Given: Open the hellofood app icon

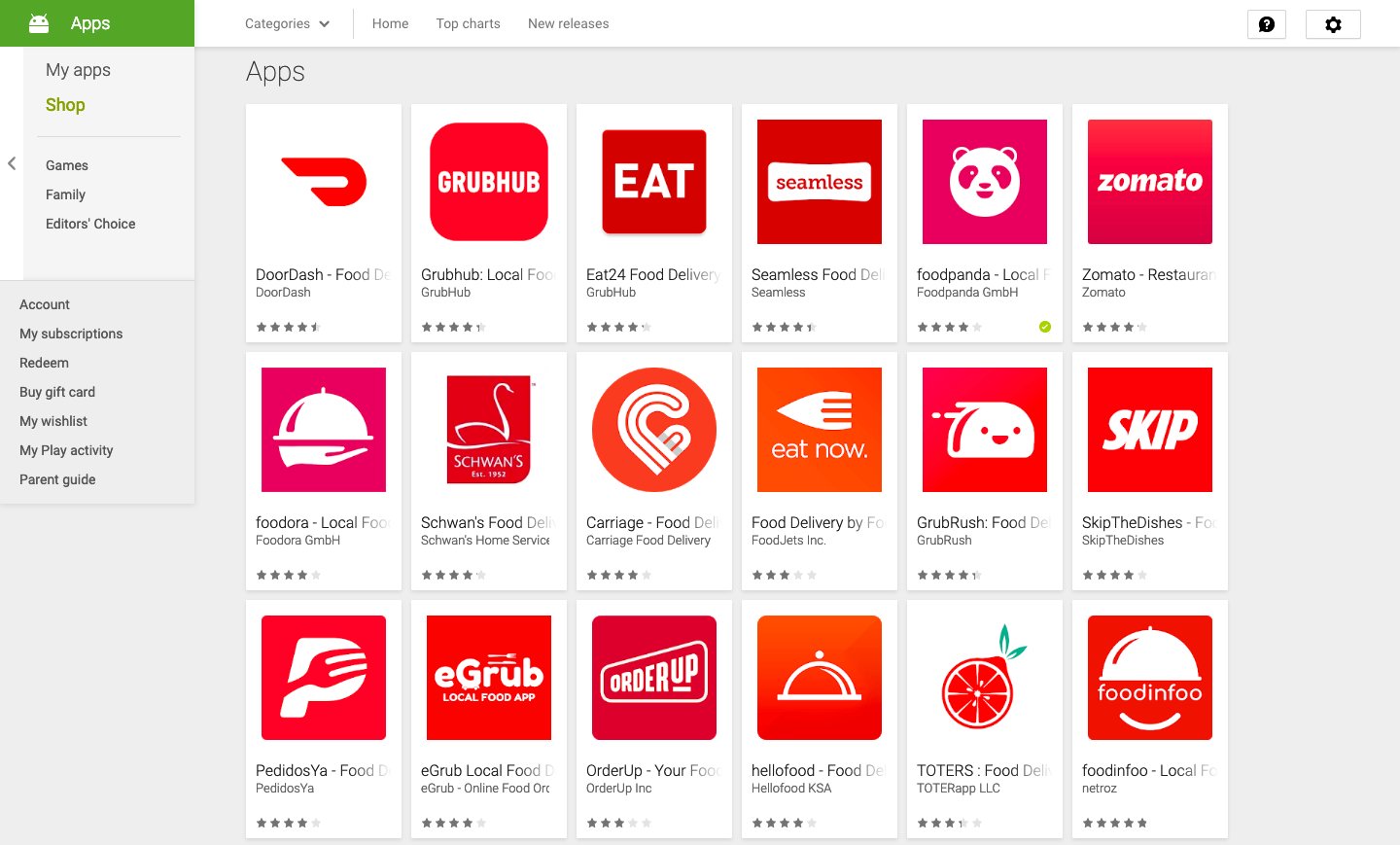Looking at the screenshot, I should coord(820,678).
